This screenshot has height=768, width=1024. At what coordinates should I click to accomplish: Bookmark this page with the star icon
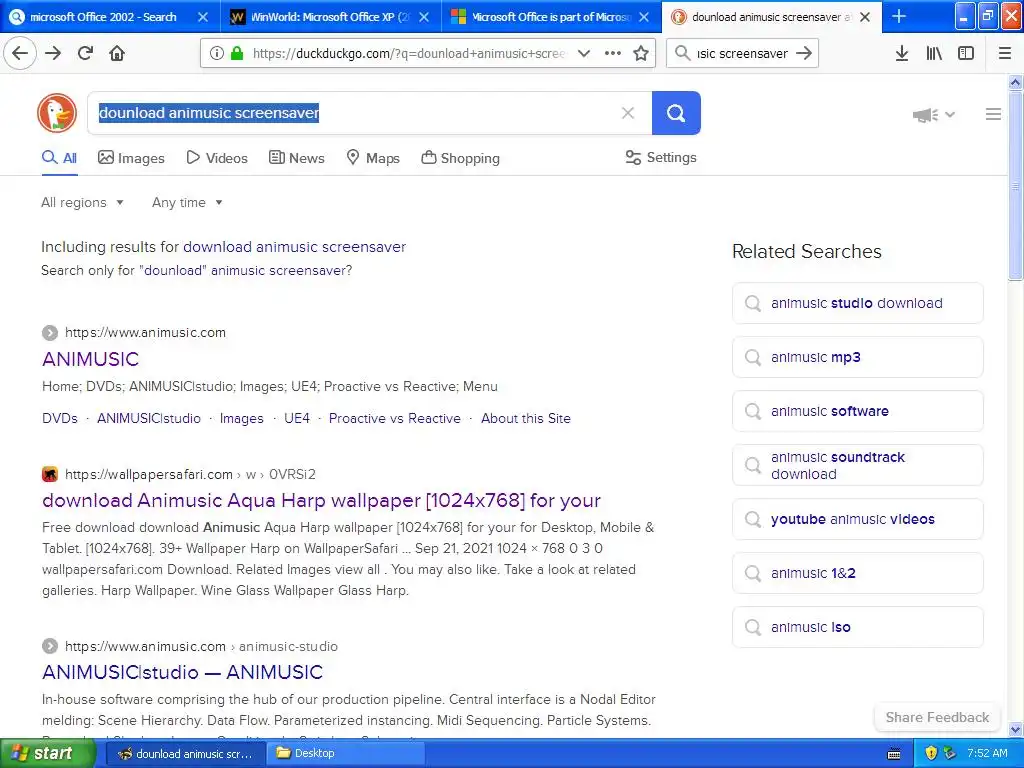(x=641, y=53)
